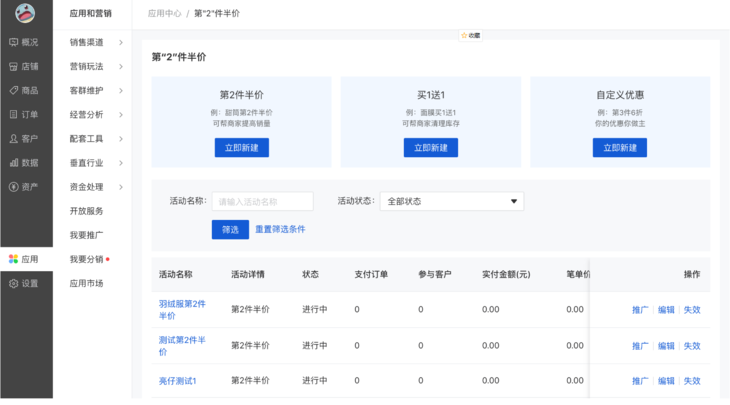Viewport: 730px width, 405px height.
Task: Click 立即新建 under 第2件半价
Action: point(241,148)
